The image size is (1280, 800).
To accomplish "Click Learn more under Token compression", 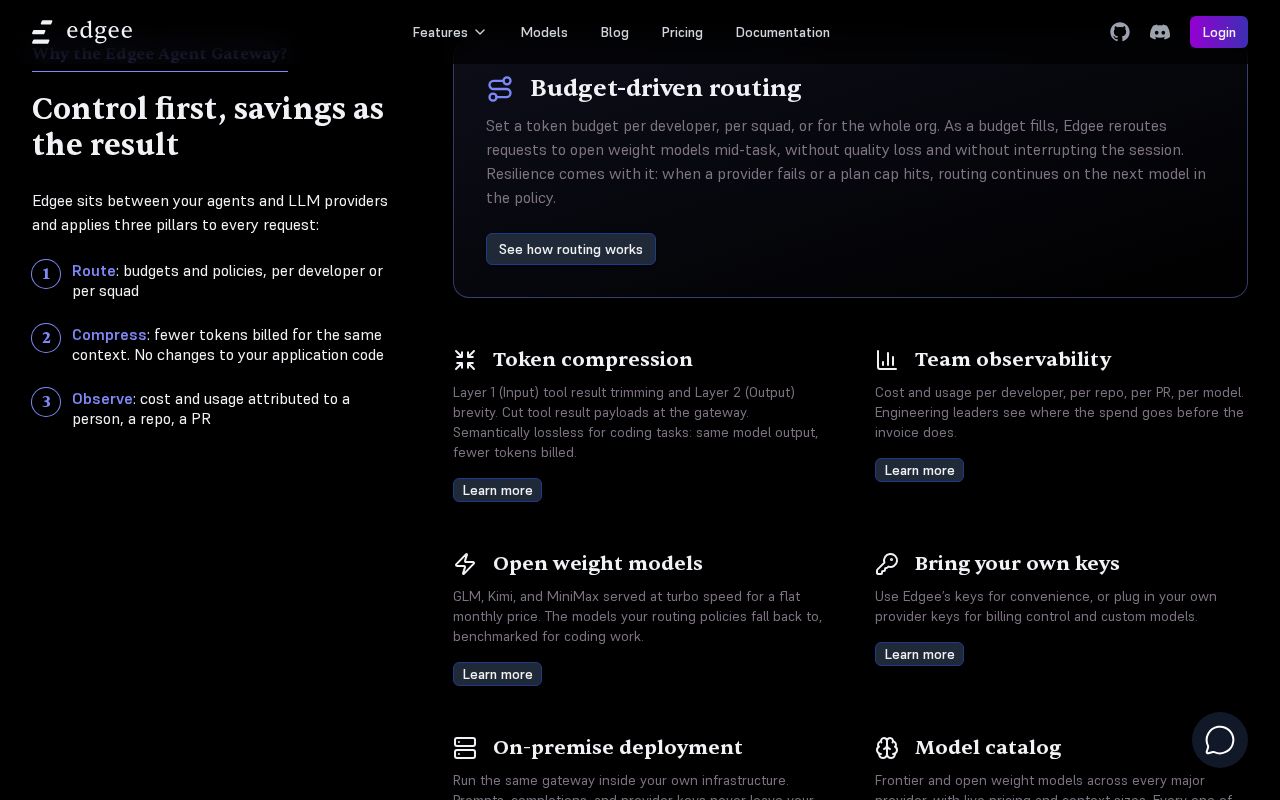I will 497,490.
